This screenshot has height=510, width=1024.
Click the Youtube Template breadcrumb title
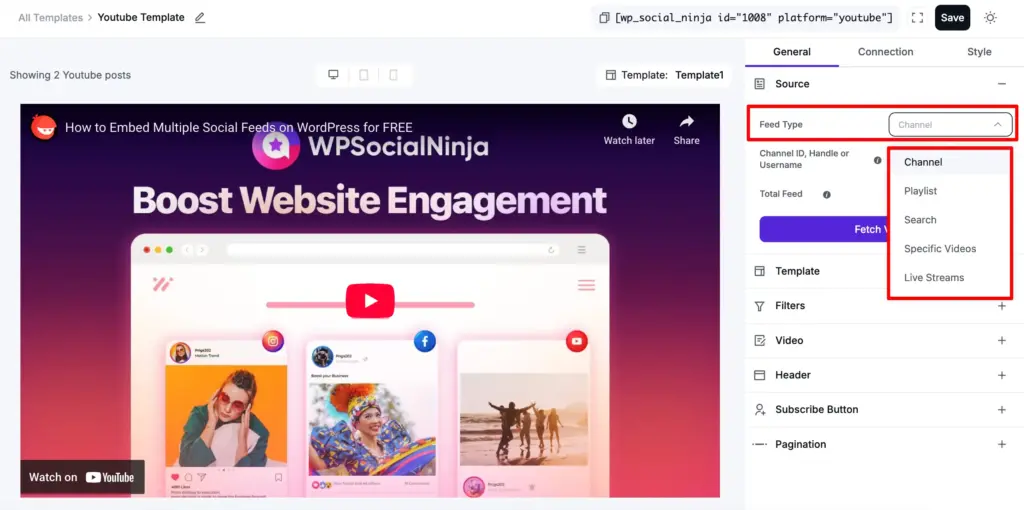point(141,18)
